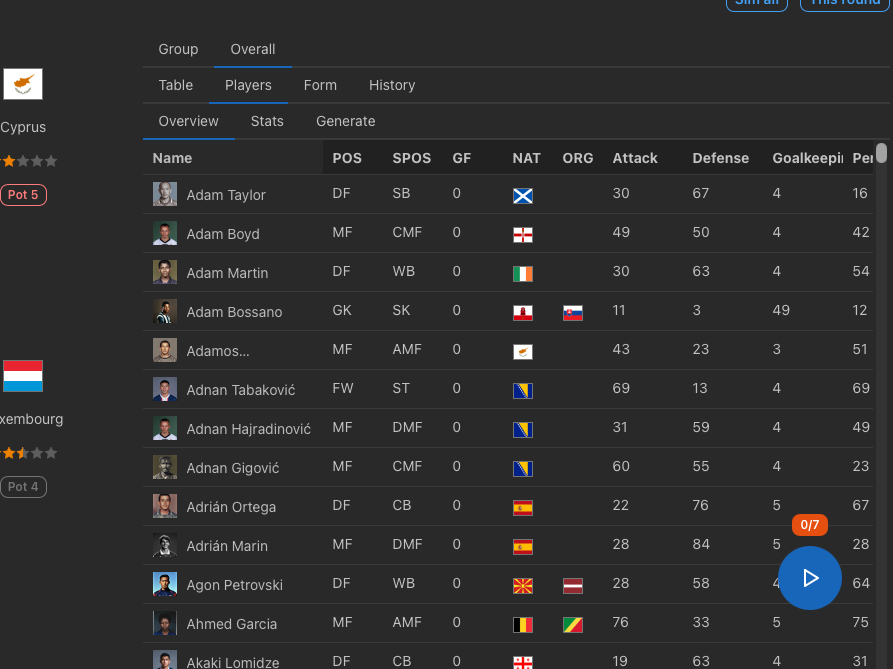Switch to the Group tab
The width and height of the screenshot is (893, 669).
click(178, 49)
